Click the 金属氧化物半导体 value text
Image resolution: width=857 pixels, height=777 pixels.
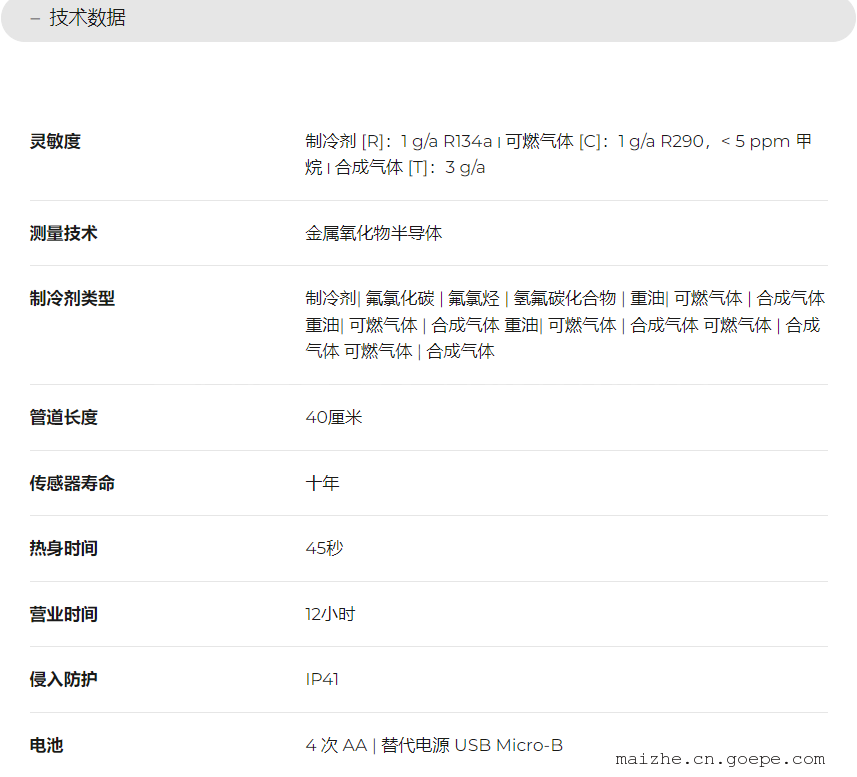coord(373,234)
